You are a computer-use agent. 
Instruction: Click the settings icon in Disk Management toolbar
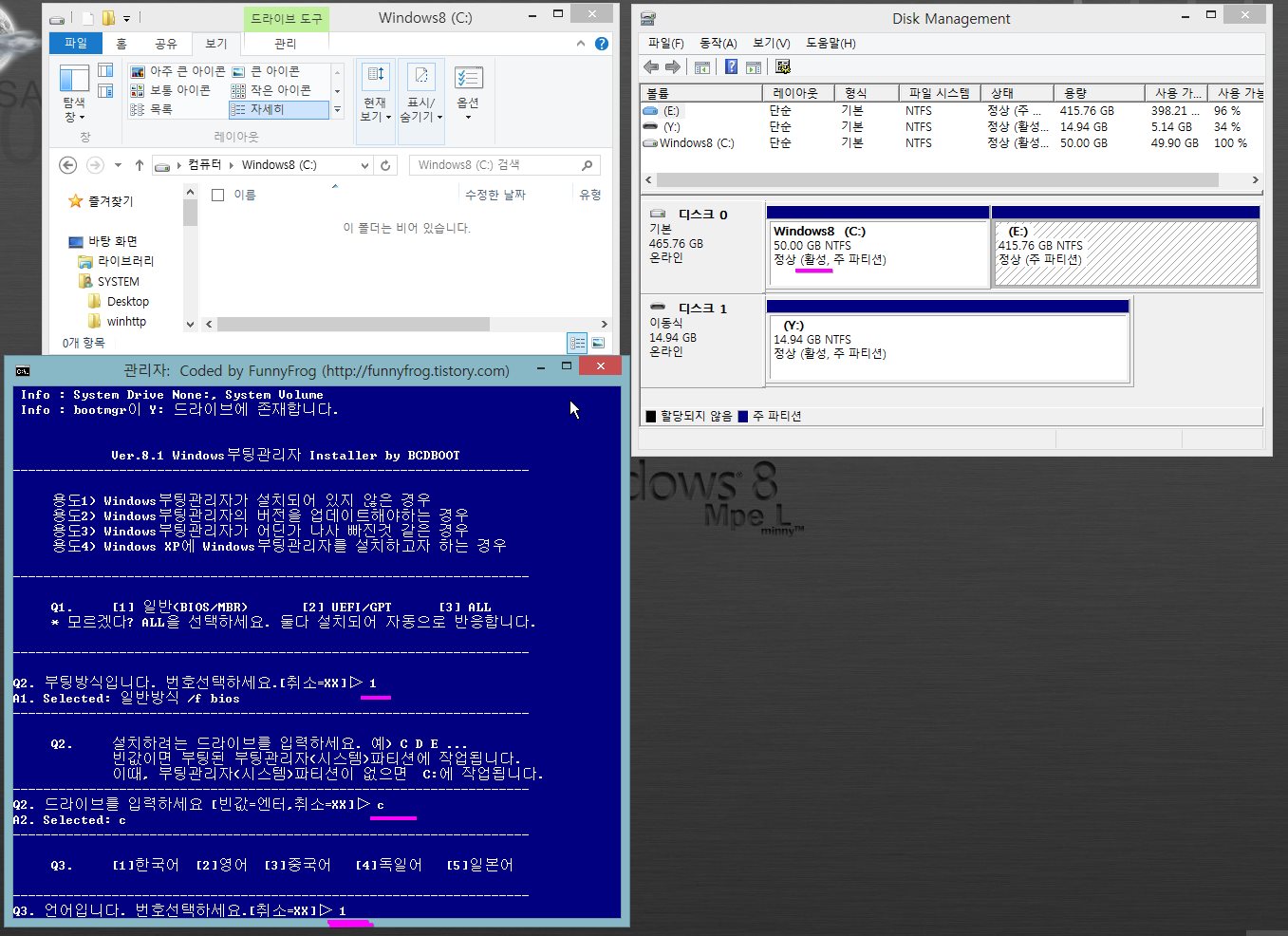click(x=783, y=66)
